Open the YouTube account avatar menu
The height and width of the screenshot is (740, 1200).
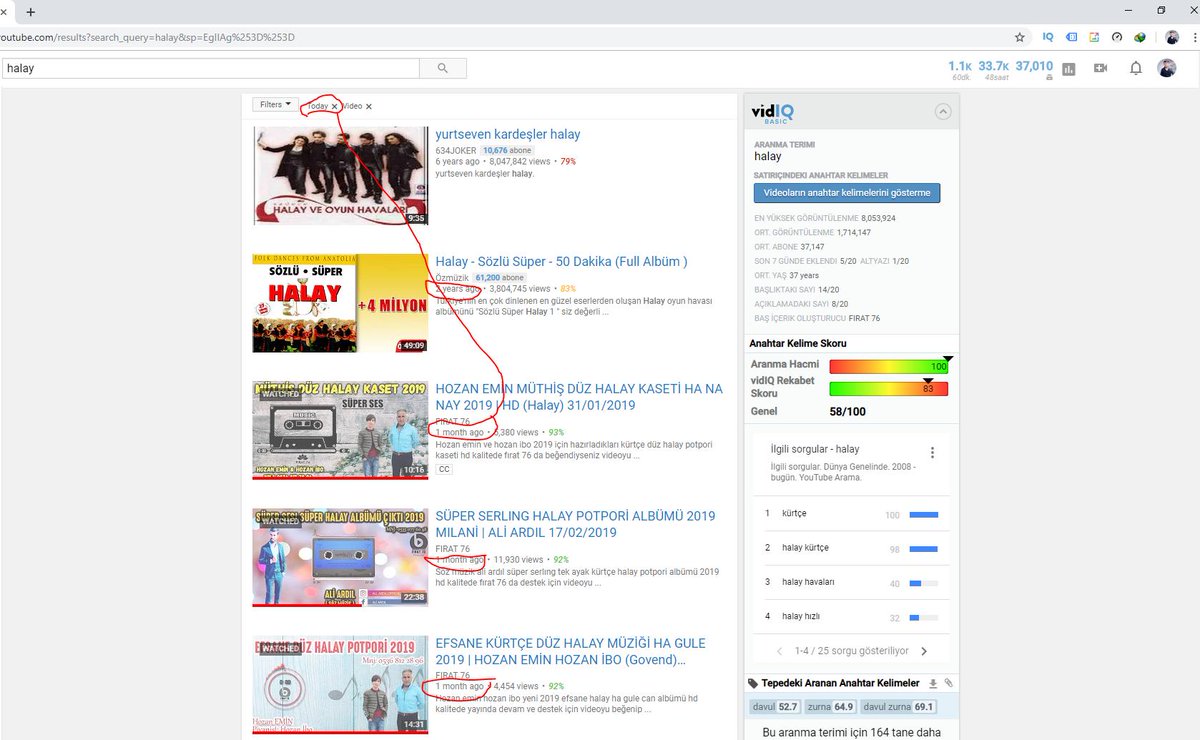1167,68
